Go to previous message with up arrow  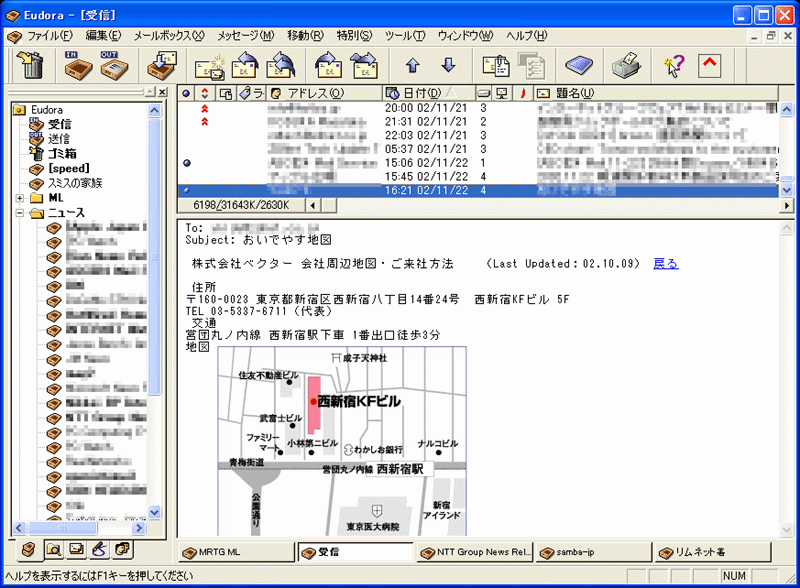point(412,66)
